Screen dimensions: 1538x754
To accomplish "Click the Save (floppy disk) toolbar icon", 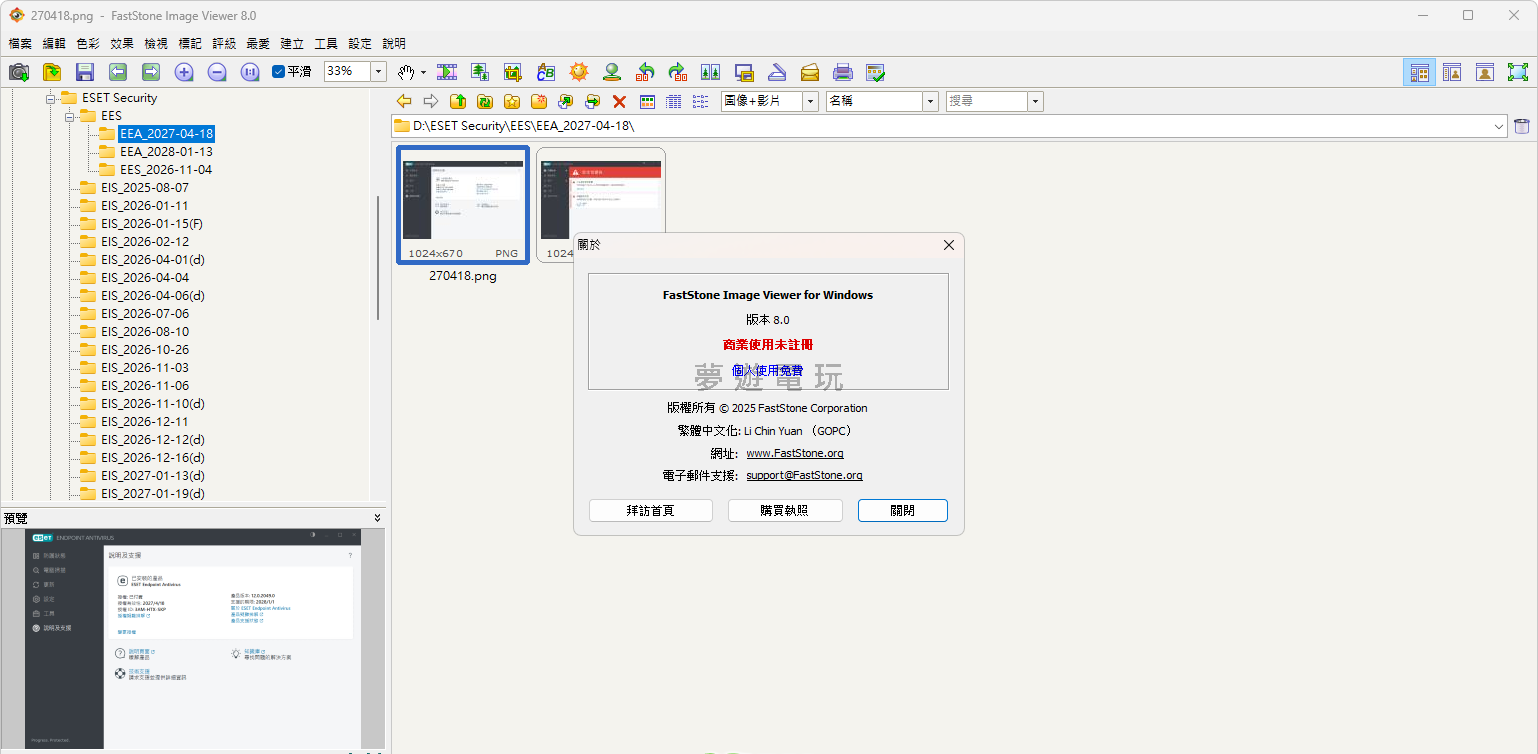I will click(84, 72).
